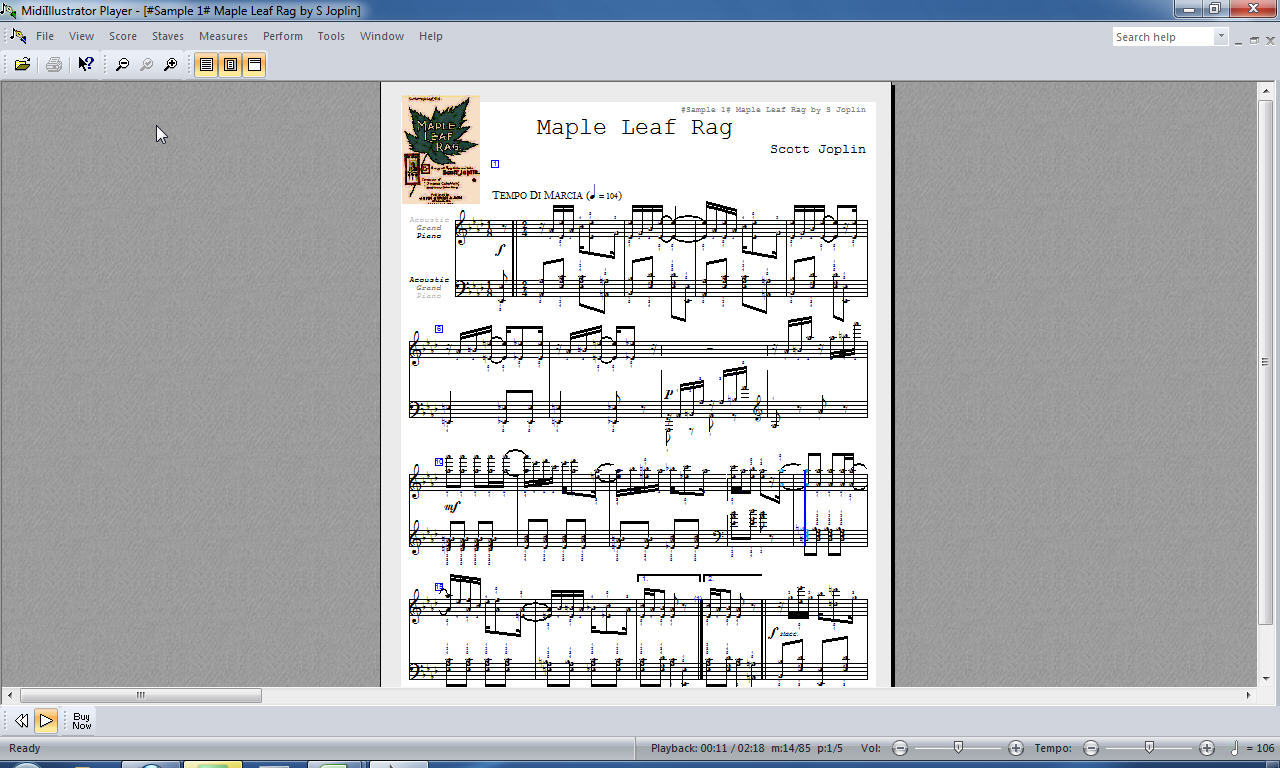Restore down the inner document window
This screenshot has width=1280, height=768.
pos(1254,40)
